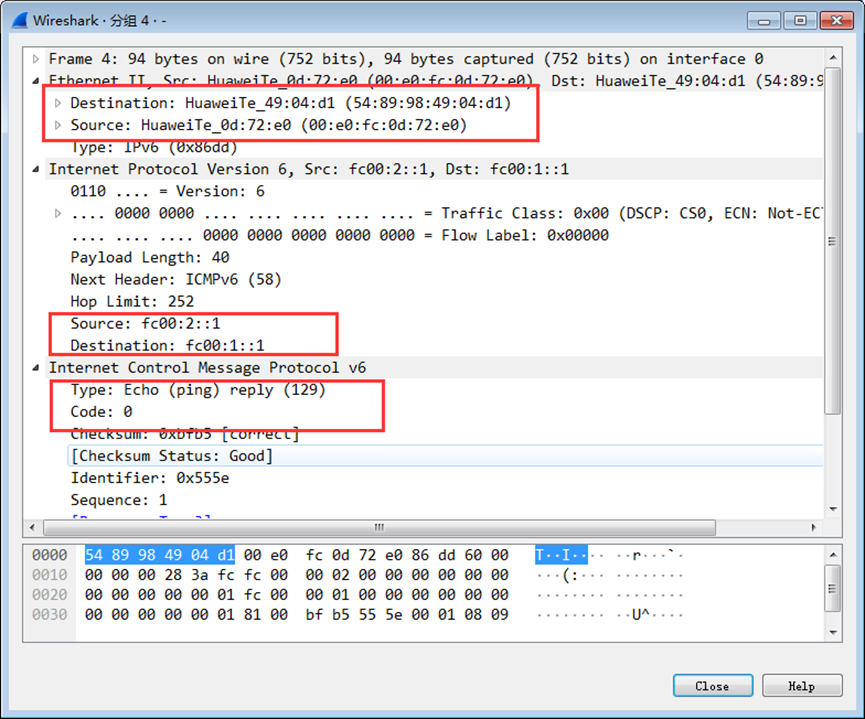Collapse the Internet Protocol Version 6 section
Viewport: 865px width, 719px height.
click(36, 169)
